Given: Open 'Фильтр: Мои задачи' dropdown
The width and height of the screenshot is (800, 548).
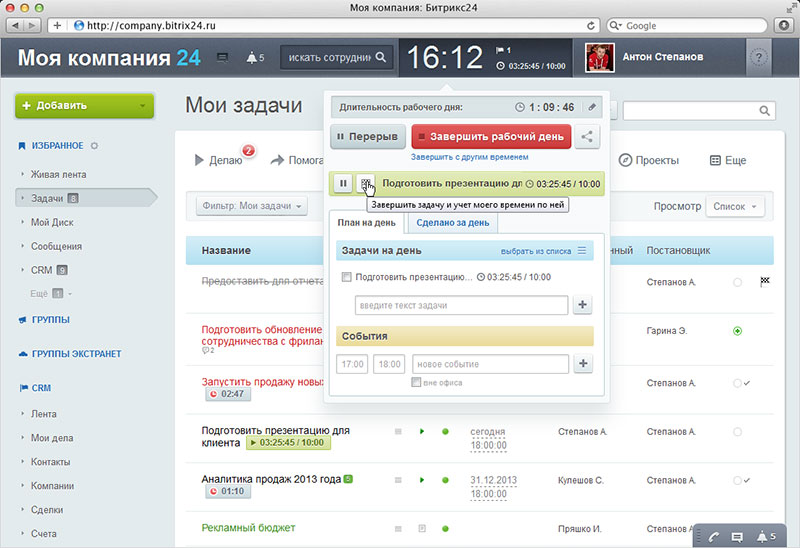Looking at the screenshot, I should (252, 206).
